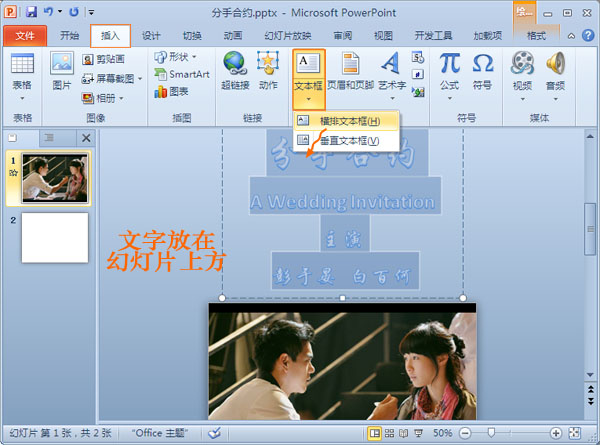600x445 pixels.
Task: Open the 开发工具 (Developer) tab
Action: [x=433, y=36]
